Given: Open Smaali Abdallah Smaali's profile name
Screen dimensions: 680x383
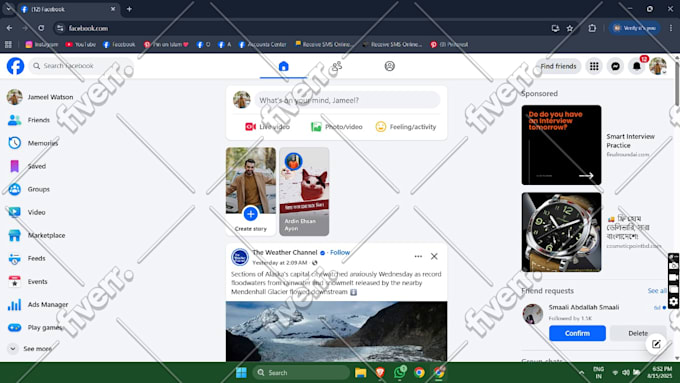Looking at the screenshot, I should pyautogui.click(x=583, y=307).
